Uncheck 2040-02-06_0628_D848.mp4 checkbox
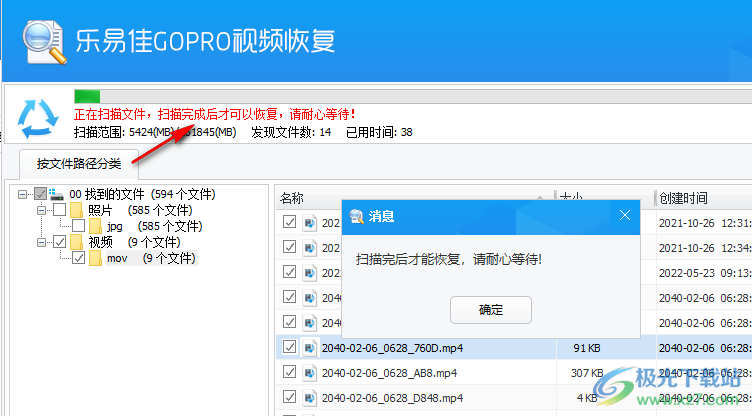Viewport: 752px width, 416px height. [289, 396]
